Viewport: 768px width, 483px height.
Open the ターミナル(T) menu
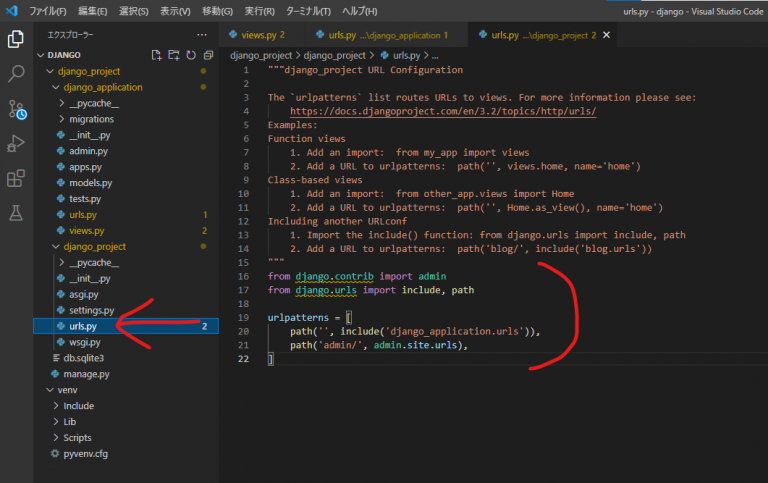[x=311, y=10]
